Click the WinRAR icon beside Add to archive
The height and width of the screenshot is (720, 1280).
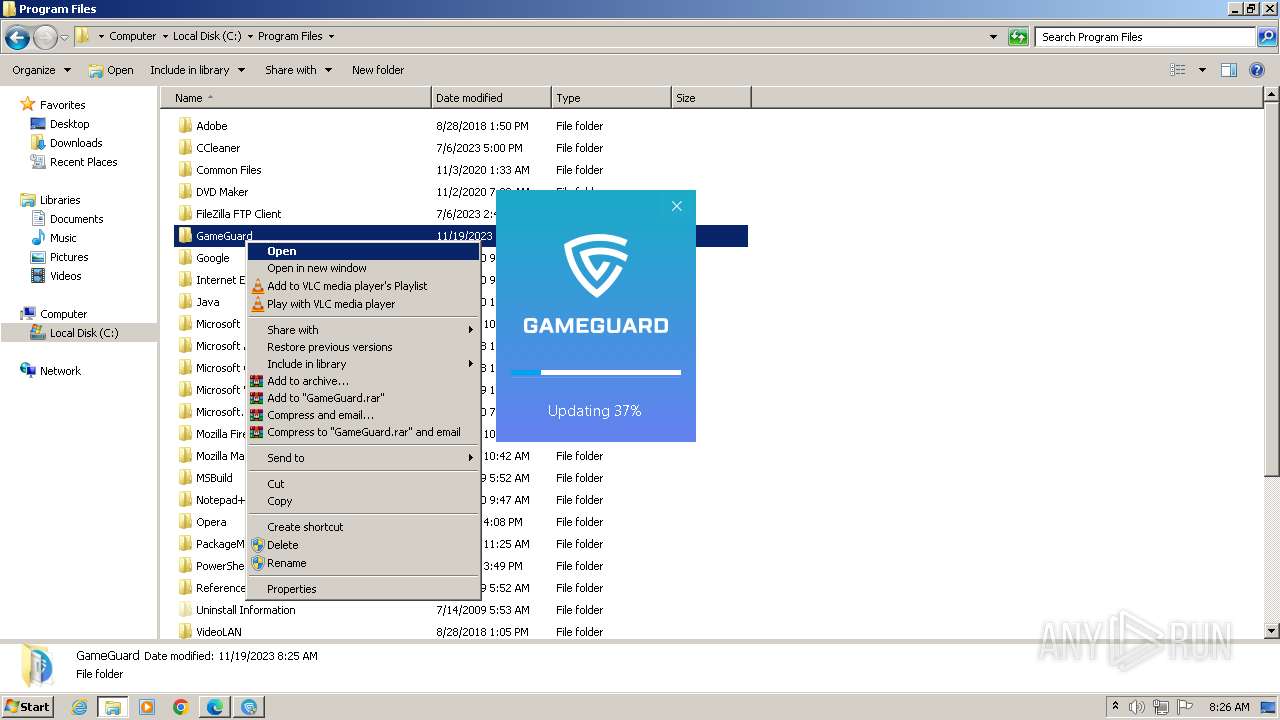[x=257, y=381]
